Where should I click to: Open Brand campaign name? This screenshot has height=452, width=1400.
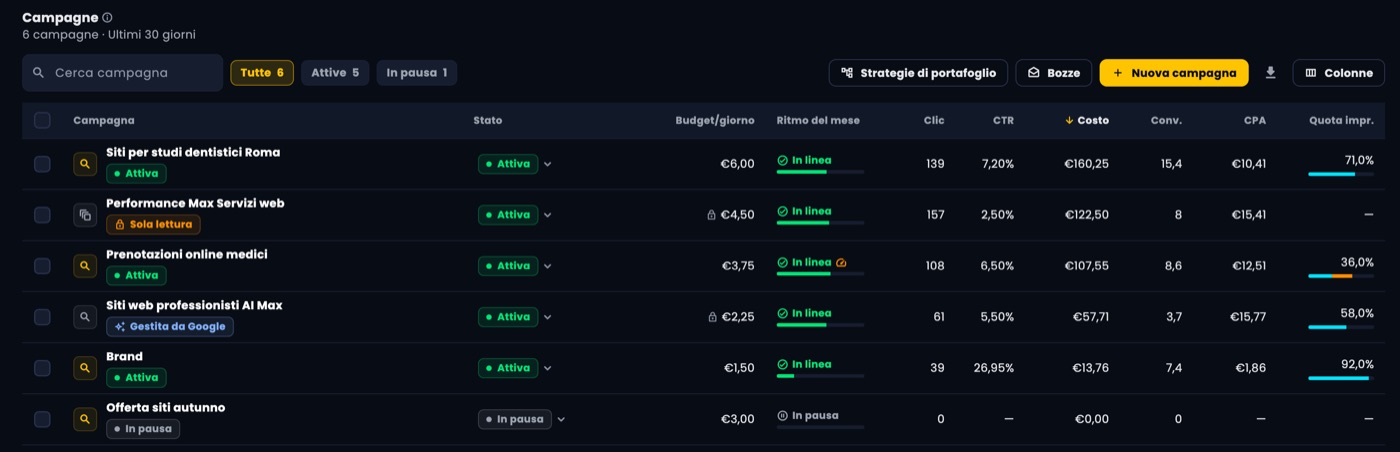pos(124,356)
